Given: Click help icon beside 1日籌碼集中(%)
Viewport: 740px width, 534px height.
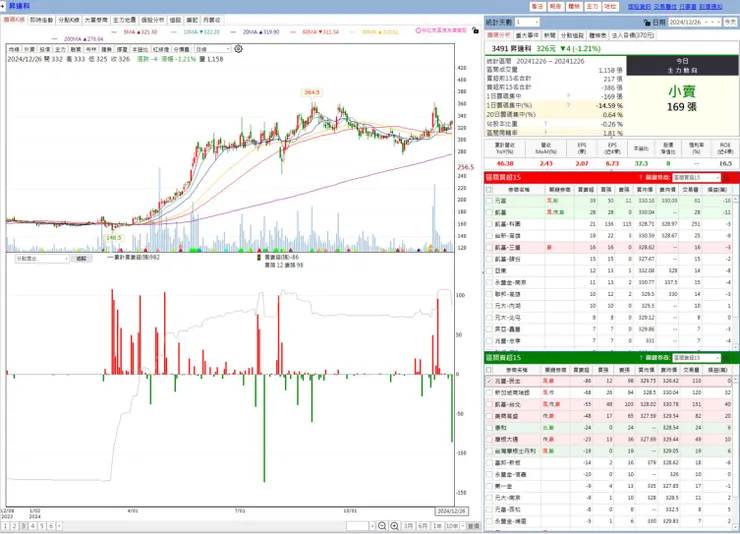Looking at the screenshot, I should (568, 105).
